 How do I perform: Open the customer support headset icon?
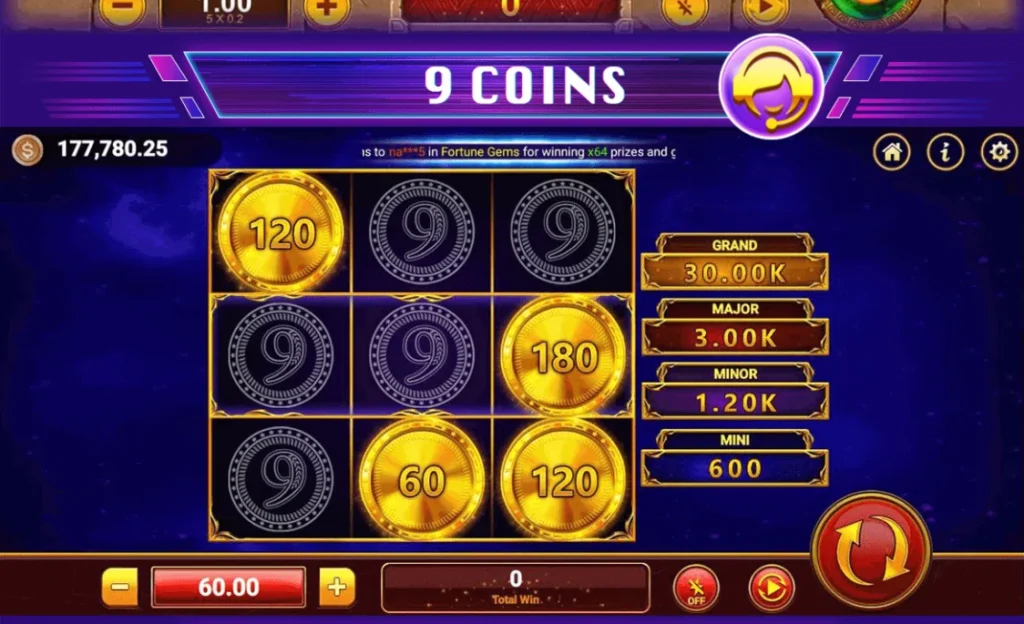pyautogui.click(x=771, y=87)
